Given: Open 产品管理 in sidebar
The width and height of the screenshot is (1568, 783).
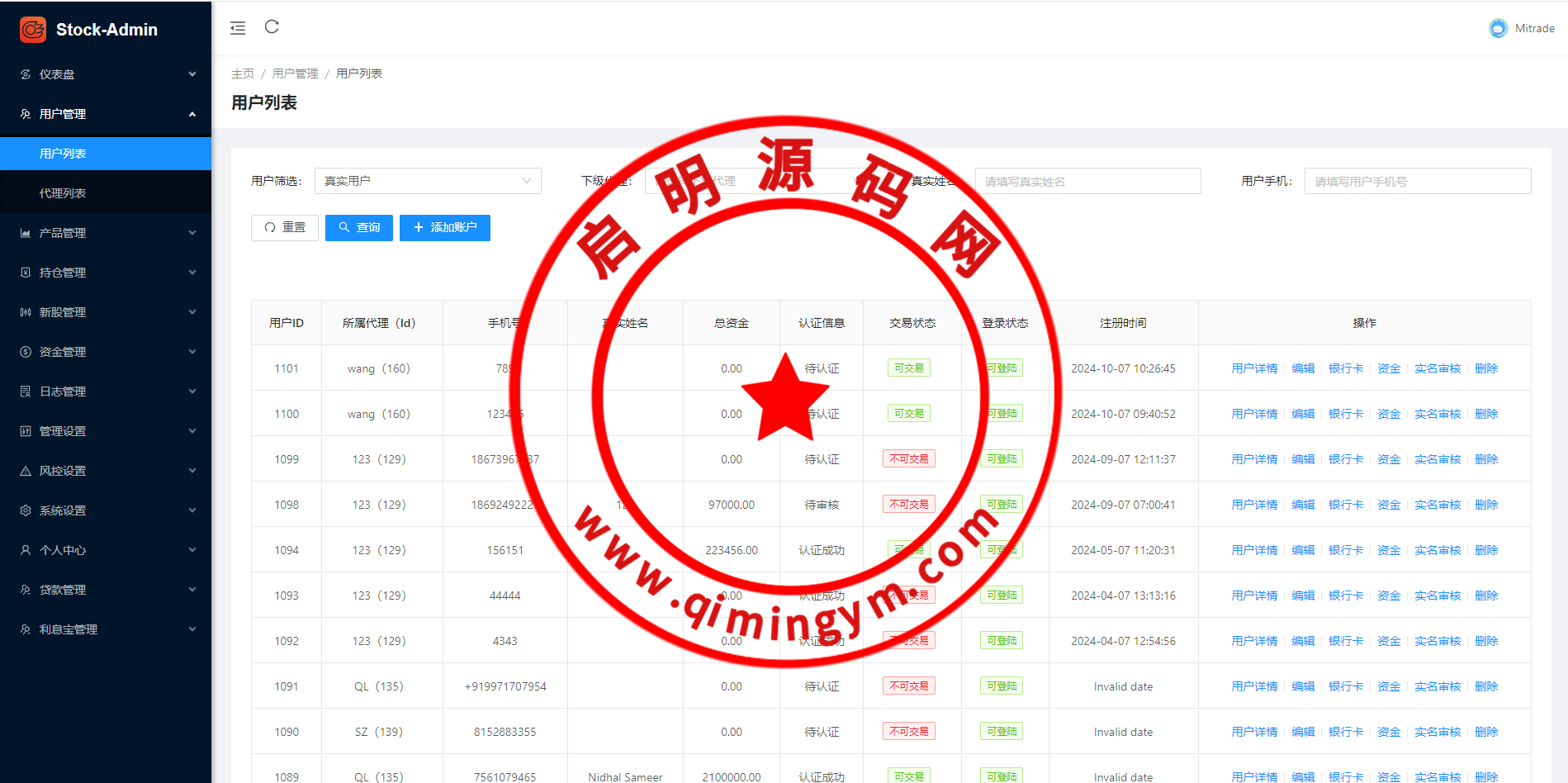Looking at the screenshot, I should (x=106, y=233).
